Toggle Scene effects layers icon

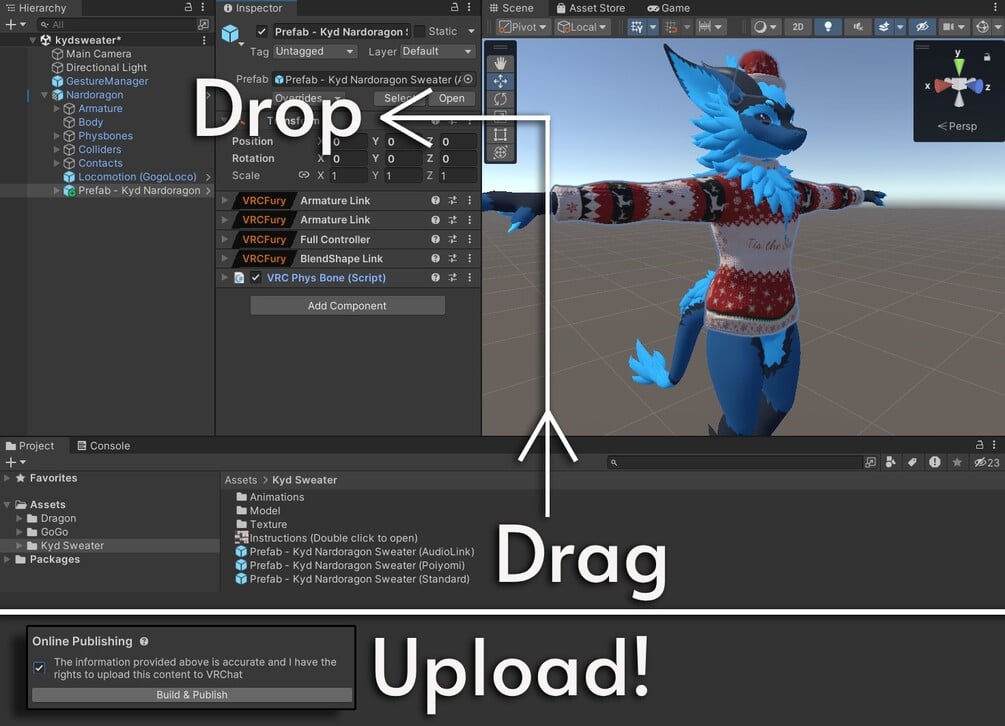(x=884, y=26)
